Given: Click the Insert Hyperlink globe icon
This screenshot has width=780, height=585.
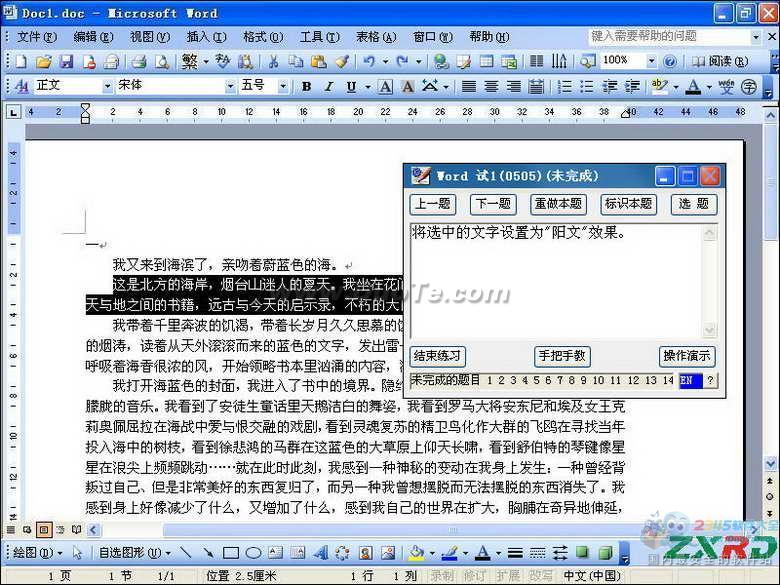Looking at the screenshot, I should point(441,61).
